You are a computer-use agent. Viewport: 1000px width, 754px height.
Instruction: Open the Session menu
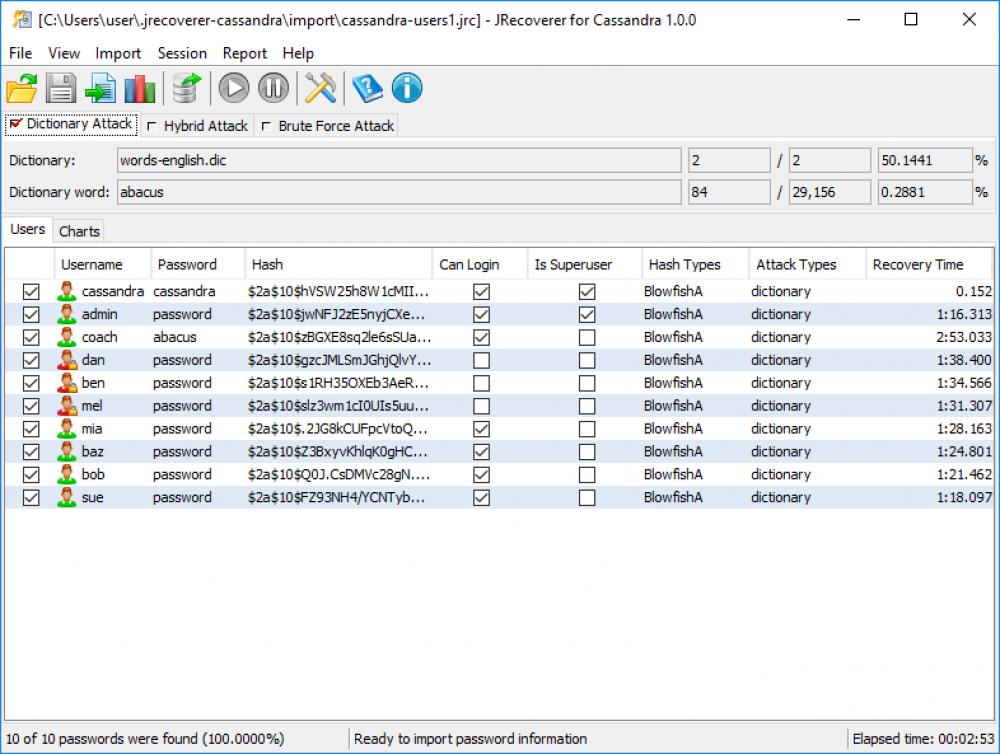click(x=182, y=53)
